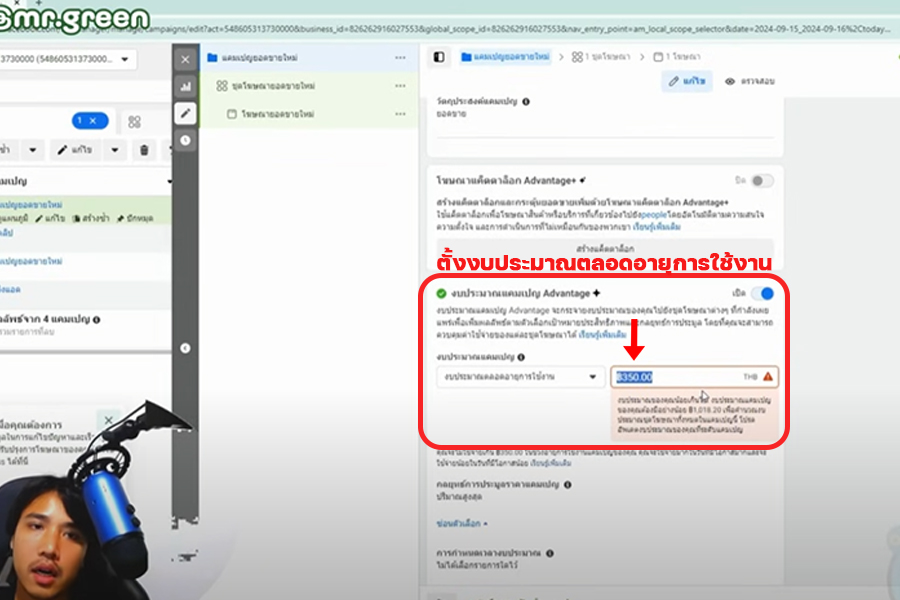Expand the dropdown arrow next to duplicate button
900x600 pixels.
[x=33, y=150]
